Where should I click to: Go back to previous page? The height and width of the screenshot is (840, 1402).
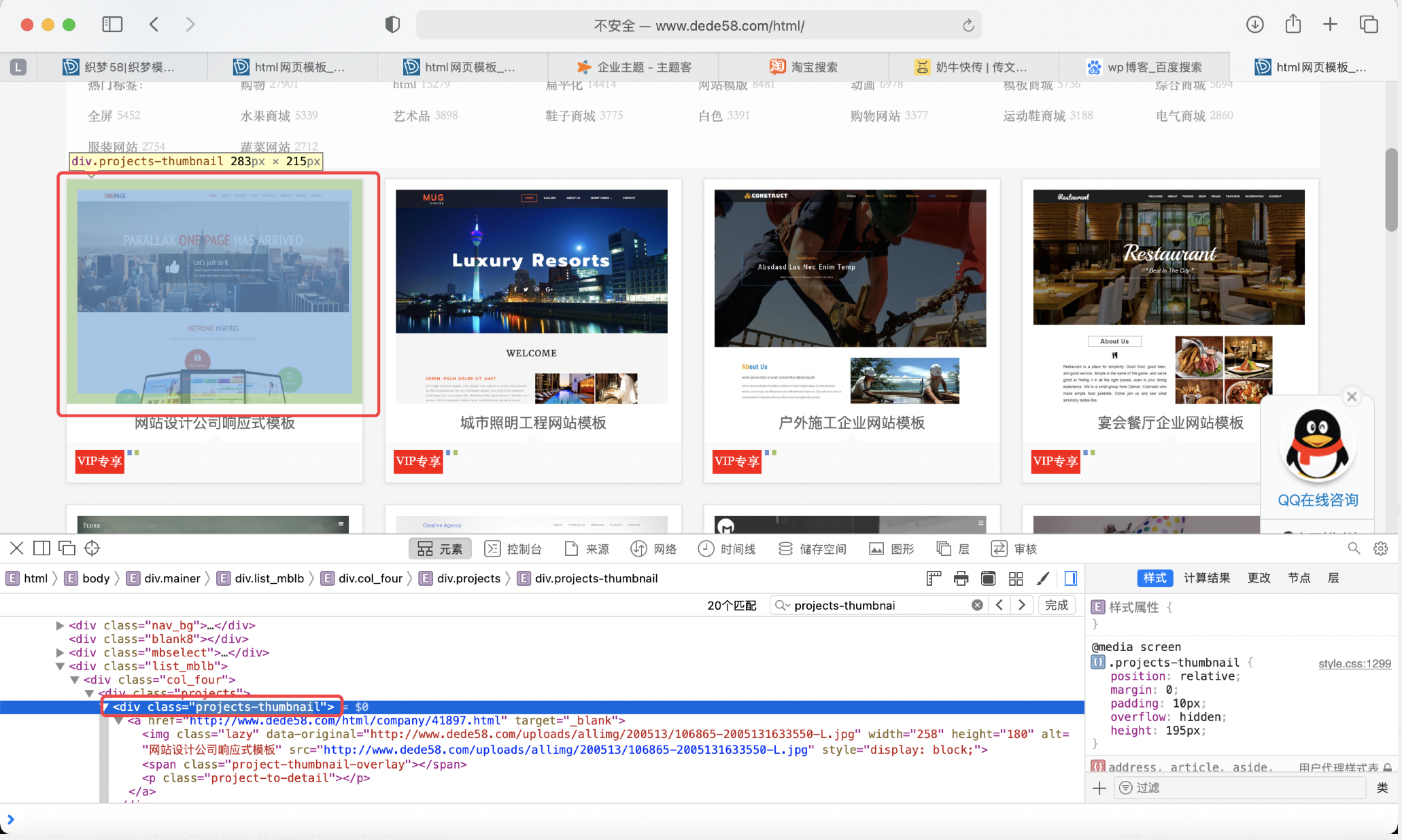click(x=154, y=24)
